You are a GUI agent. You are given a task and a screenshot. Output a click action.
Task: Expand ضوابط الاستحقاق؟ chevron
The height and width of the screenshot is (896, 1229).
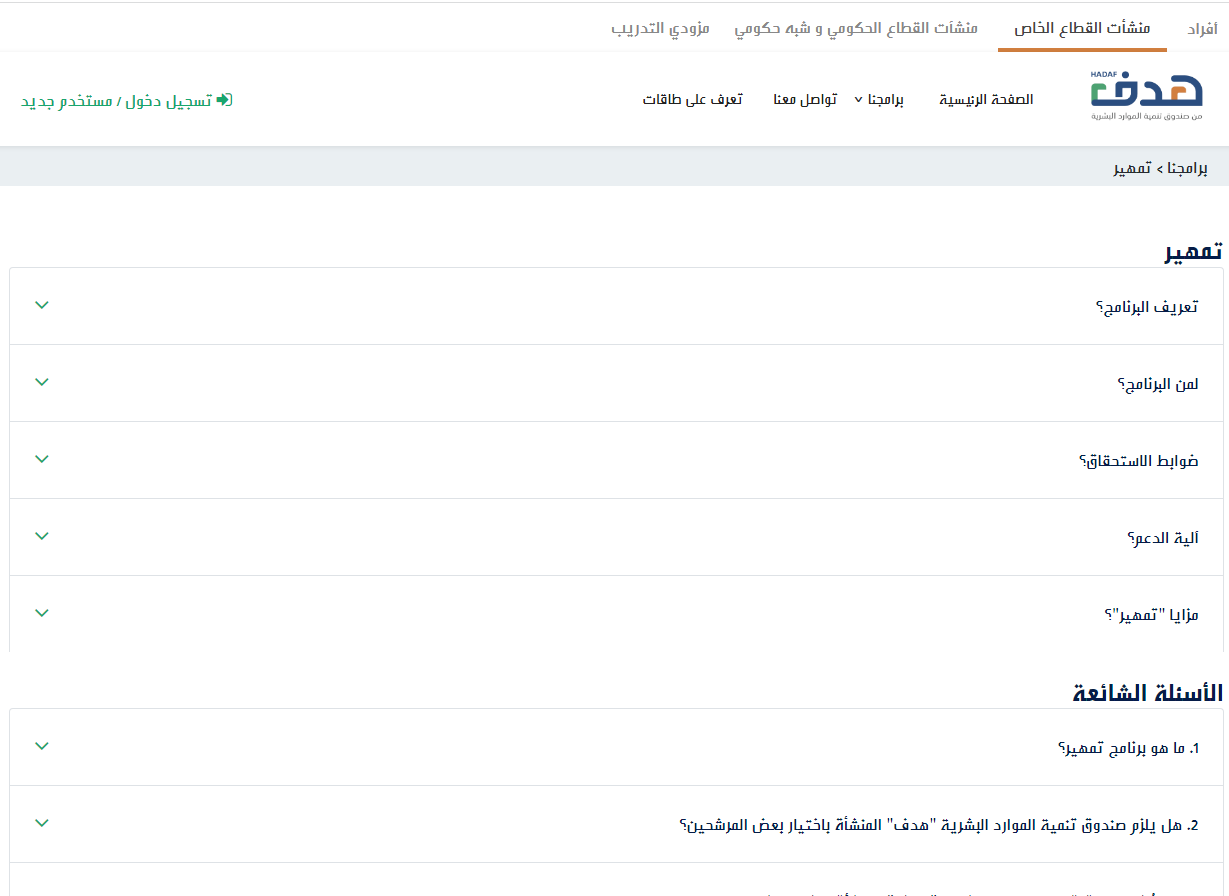[42, 459]
